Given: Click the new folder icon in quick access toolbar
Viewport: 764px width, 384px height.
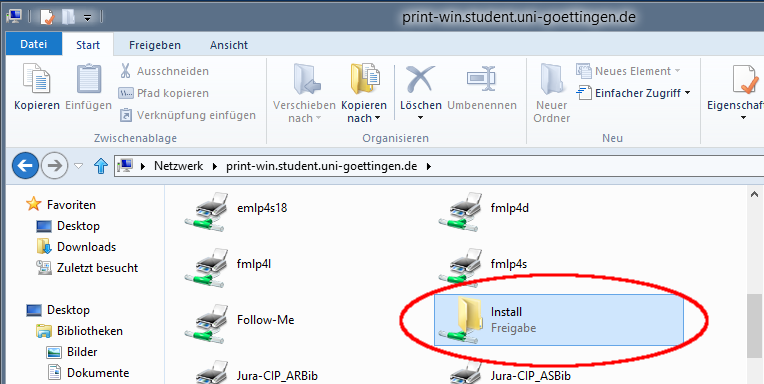Looking at the screenshot, I should [x=68, y=17].
